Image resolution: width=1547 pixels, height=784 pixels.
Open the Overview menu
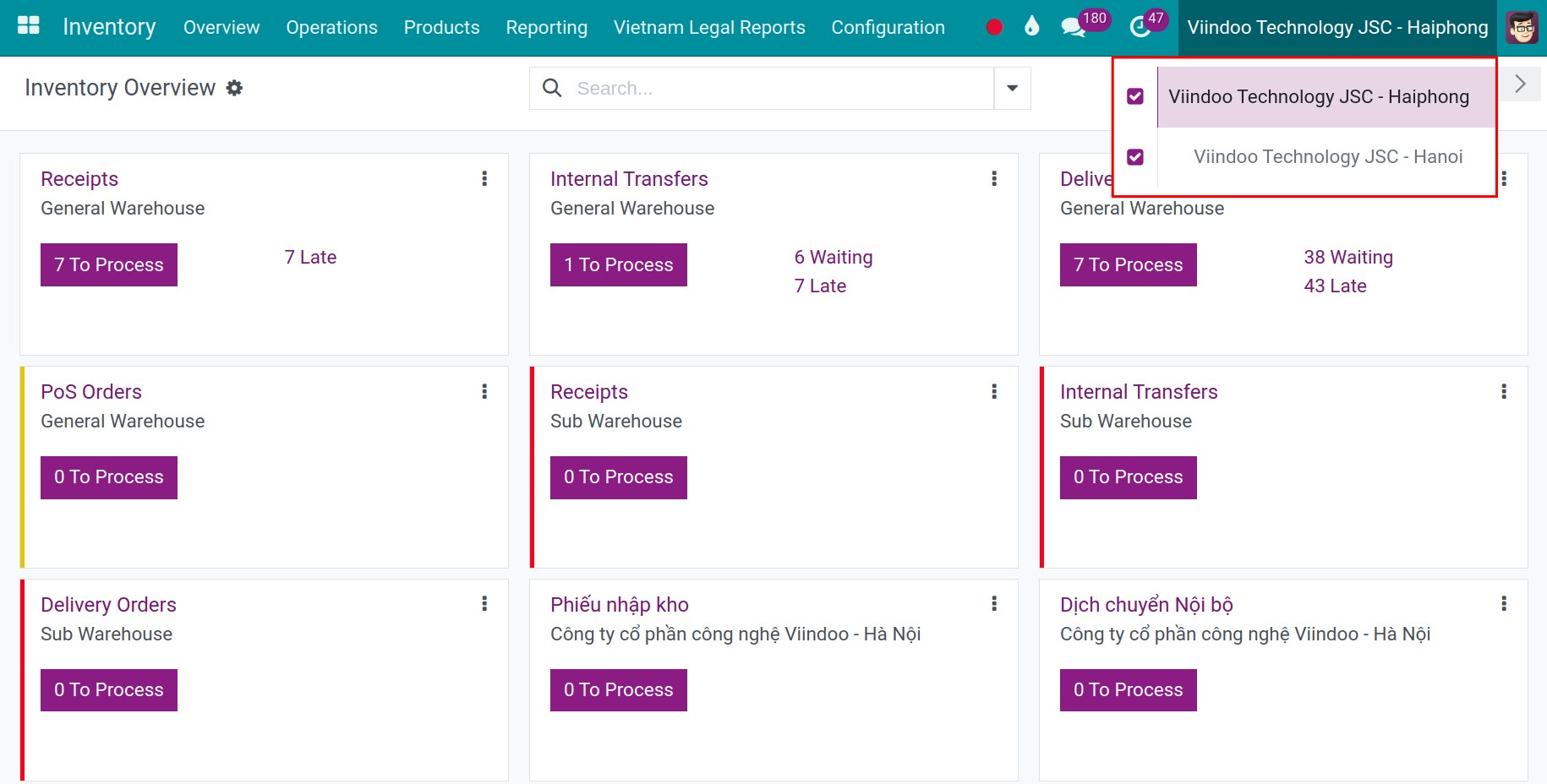[221, 28]
